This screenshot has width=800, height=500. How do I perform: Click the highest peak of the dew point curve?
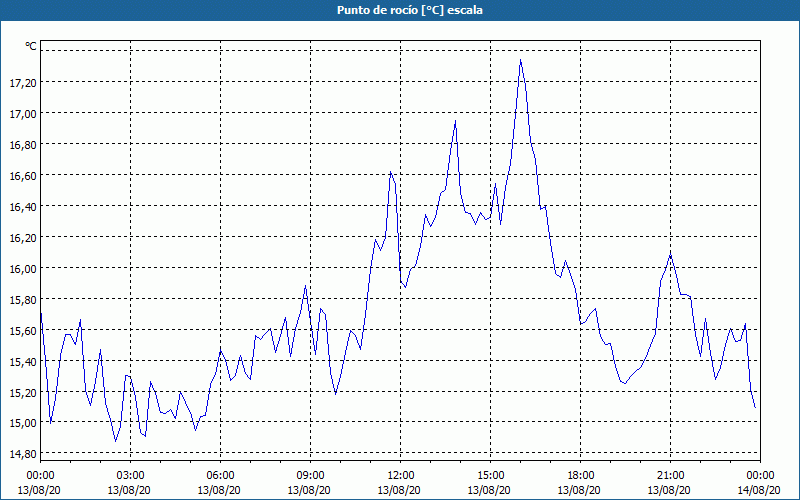(x=520, y=60)
